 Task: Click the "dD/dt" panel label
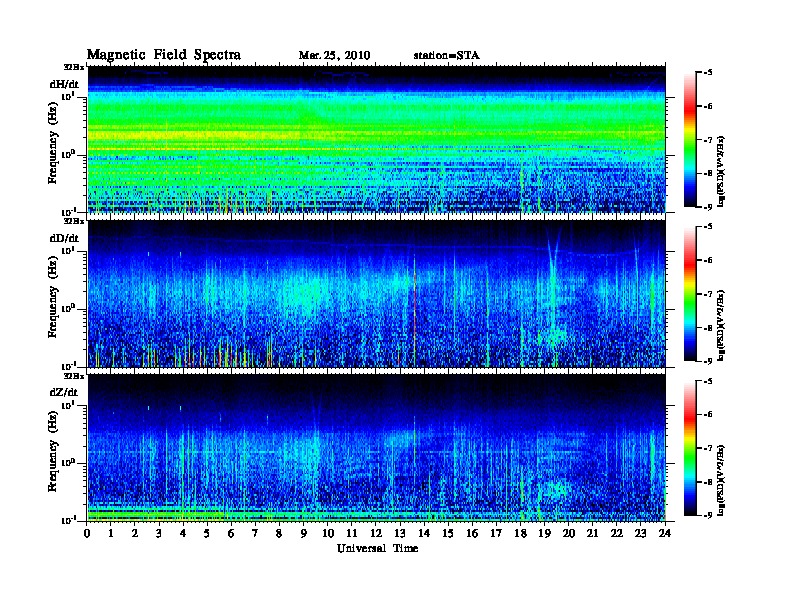pyautogui.click(x=64, y=238)
